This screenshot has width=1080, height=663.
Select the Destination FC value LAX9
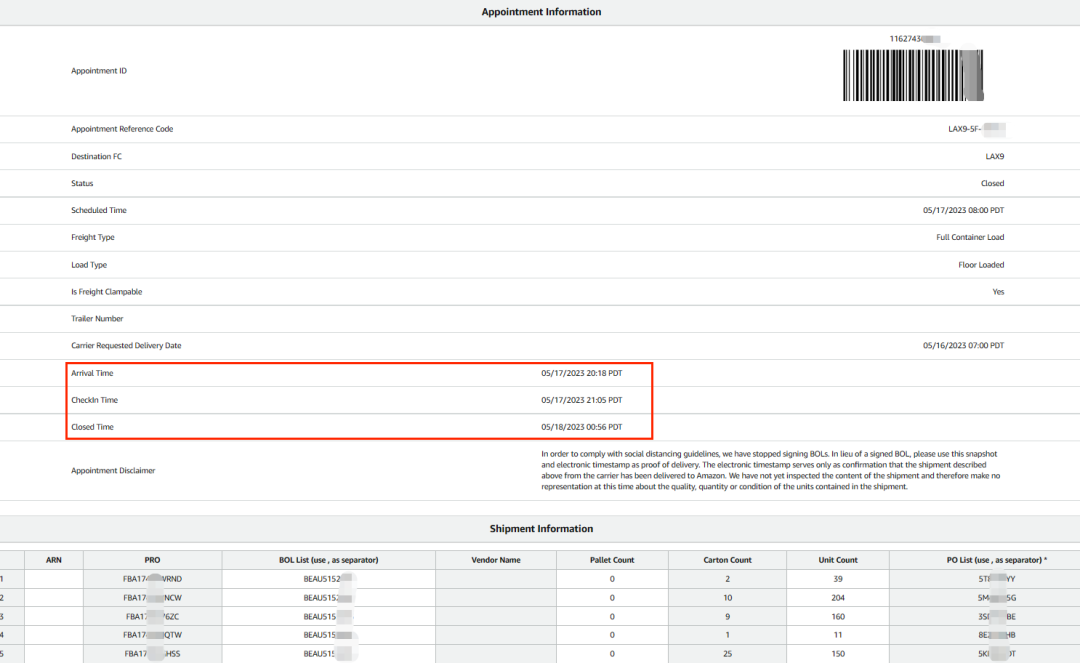(x=994, y=157)
